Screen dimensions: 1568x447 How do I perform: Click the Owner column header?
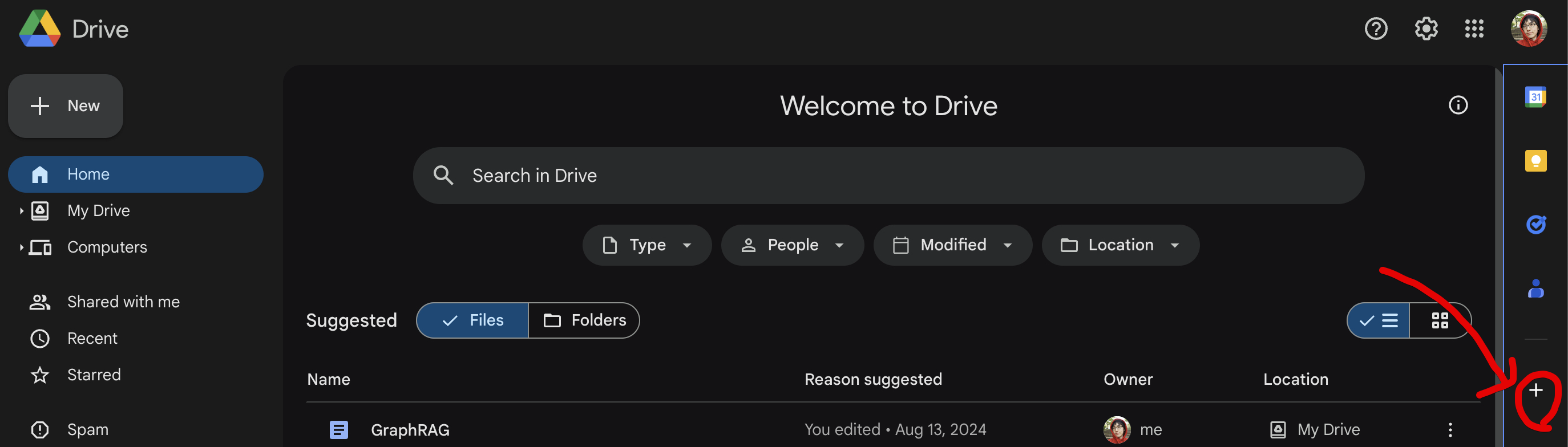[1127, 380]
